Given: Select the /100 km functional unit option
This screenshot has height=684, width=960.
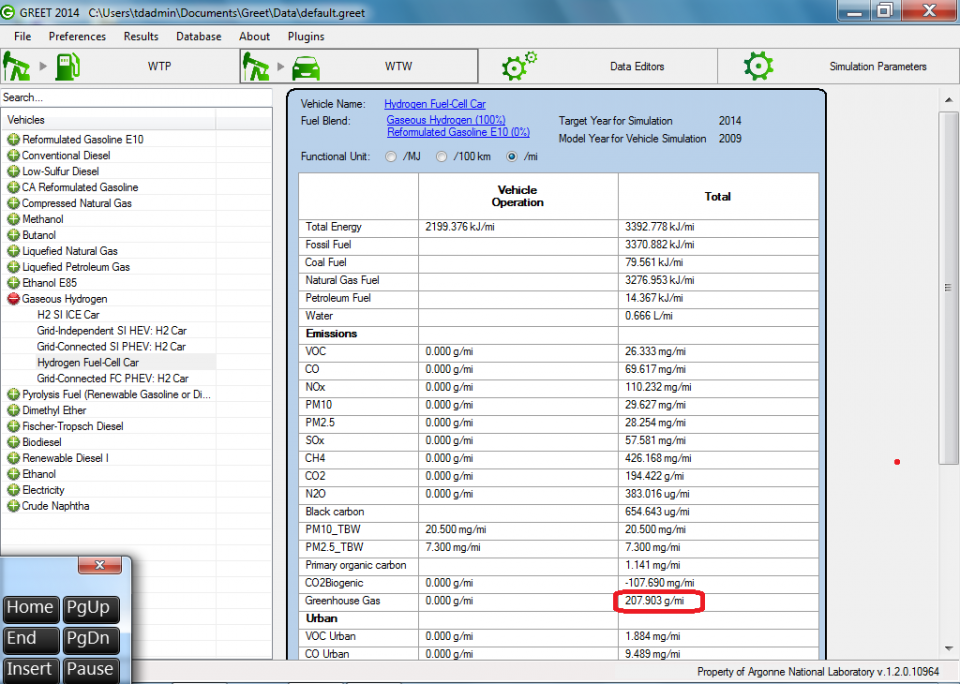Looking at the screenshot, I should tap(441, 157).
